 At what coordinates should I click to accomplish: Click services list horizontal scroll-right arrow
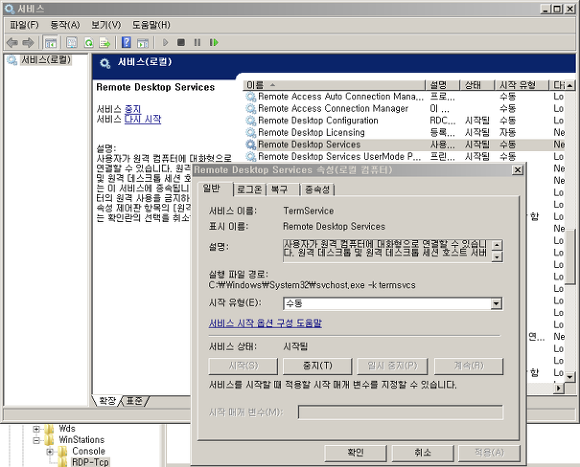(559, 388)
